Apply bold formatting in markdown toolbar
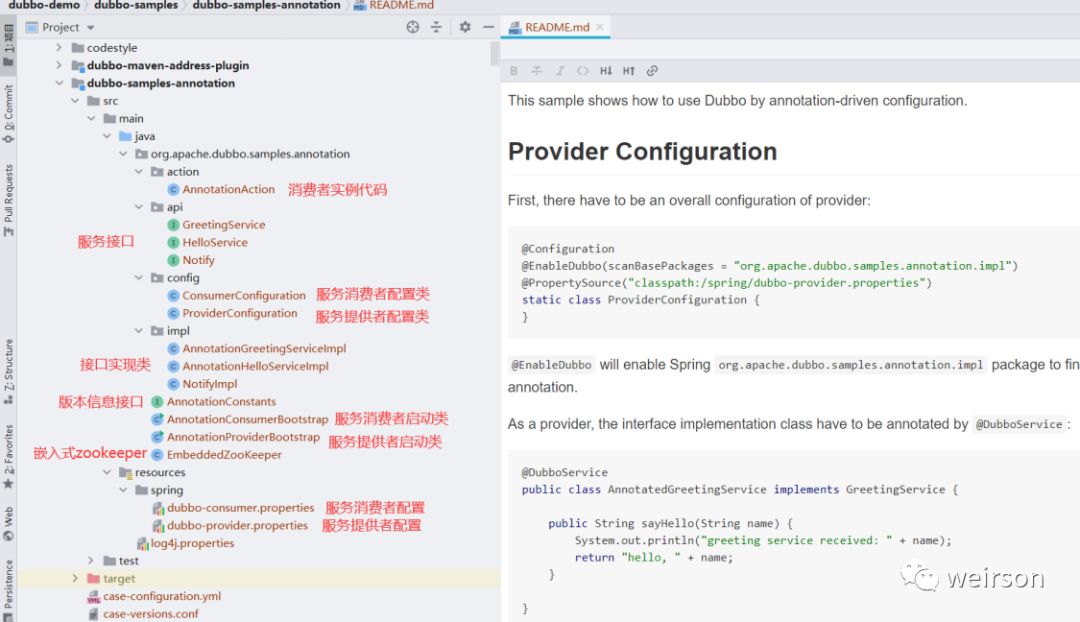This screenshot has height=622, width=1080. click(x=514, y=71)
